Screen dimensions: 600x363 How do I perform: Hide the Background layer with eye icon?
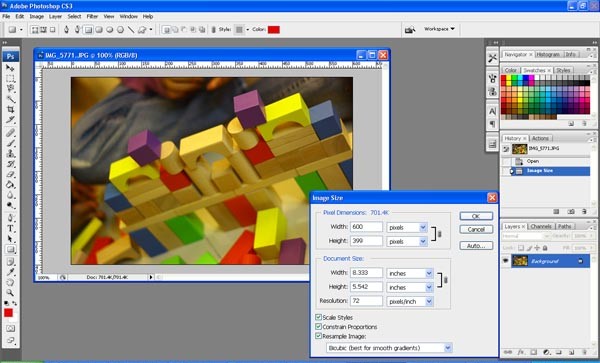506,261
